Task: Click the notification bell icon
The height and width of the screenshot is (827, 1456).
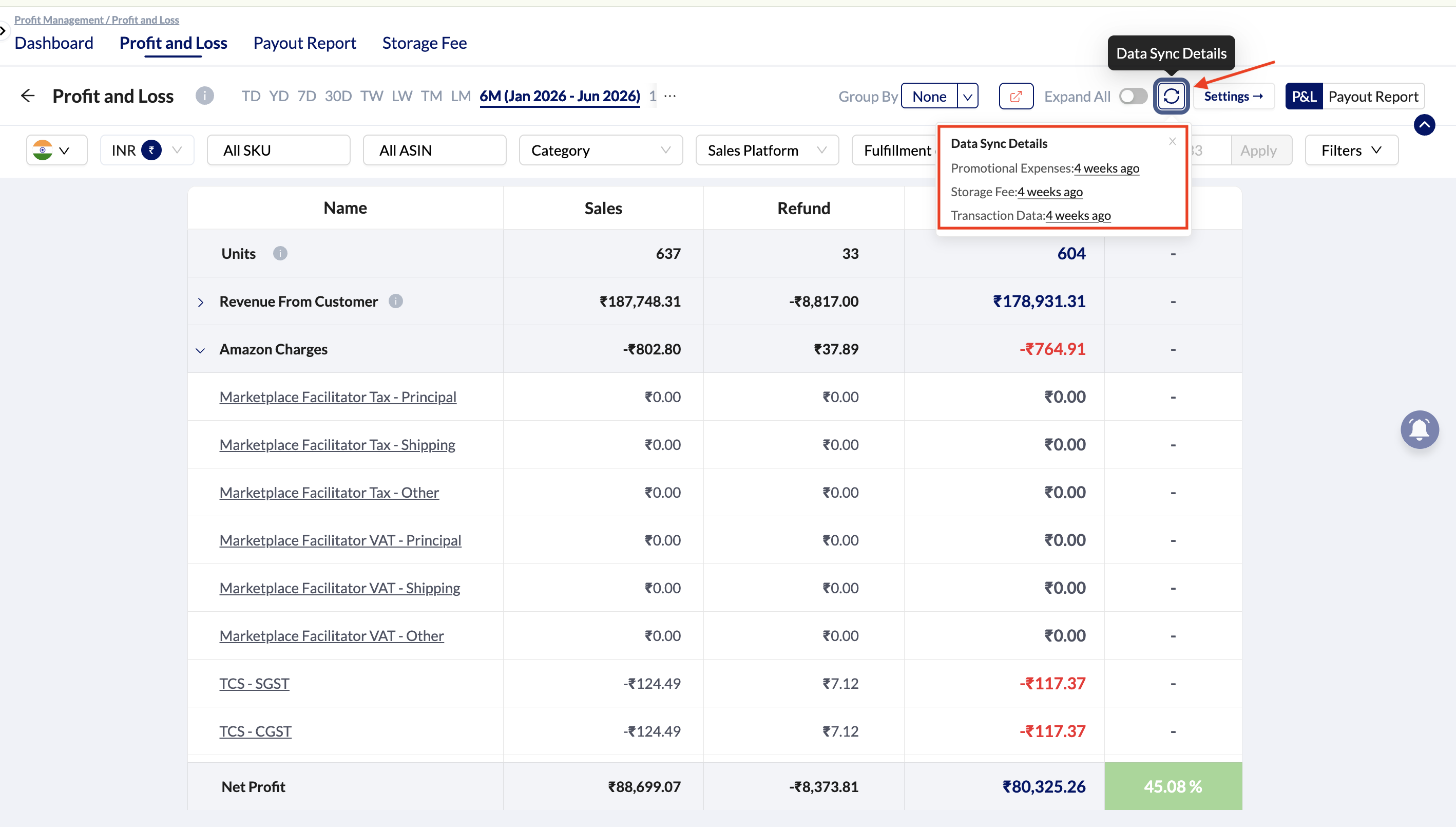Action: (x=1419, y=429)
